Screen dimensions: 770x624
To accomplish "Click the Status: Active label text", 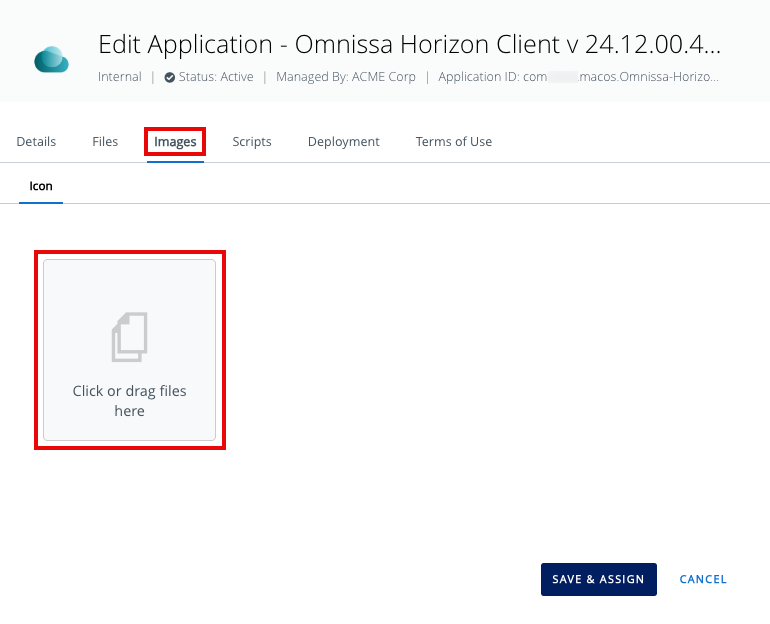I will (216, 77).
